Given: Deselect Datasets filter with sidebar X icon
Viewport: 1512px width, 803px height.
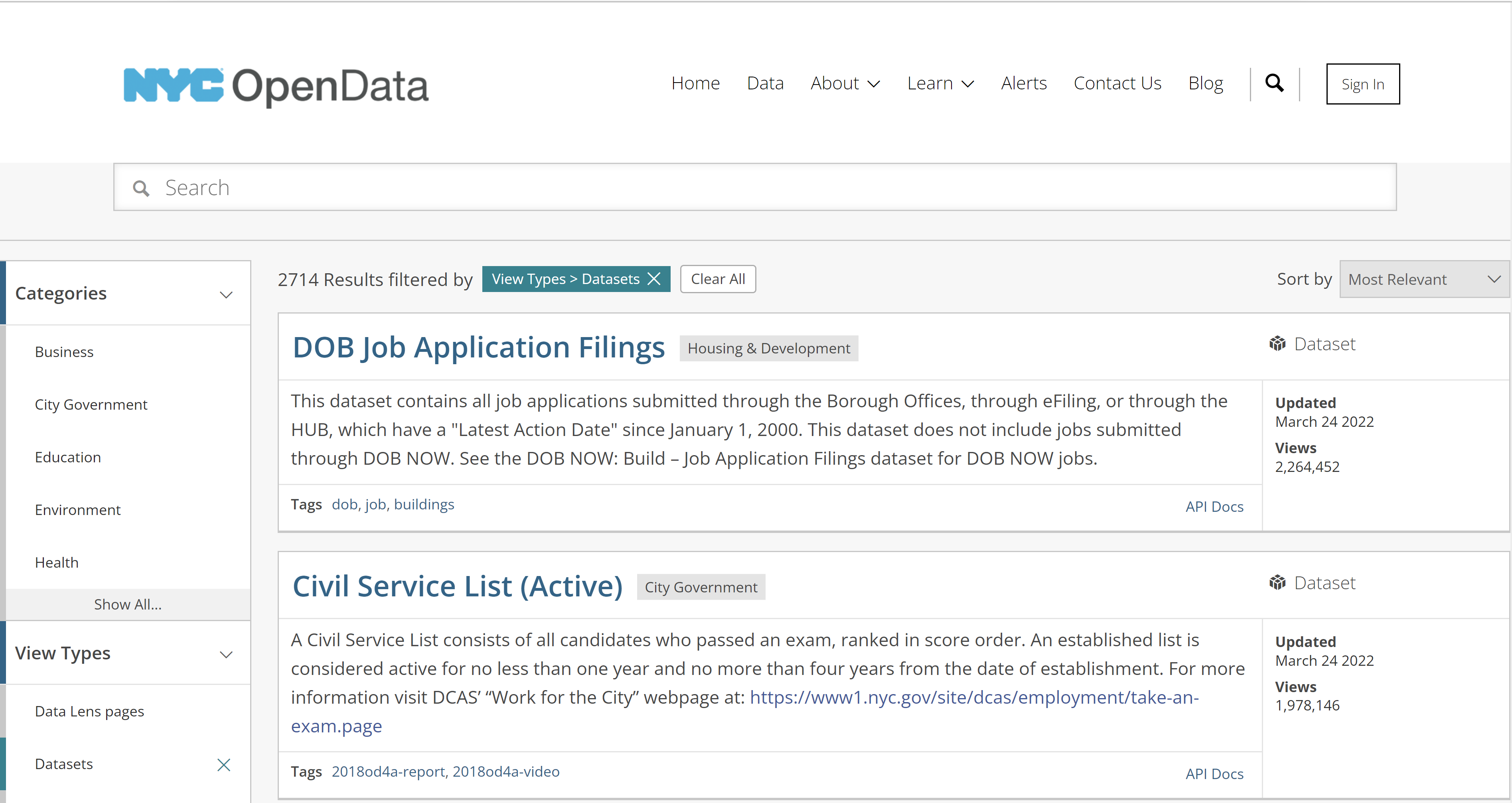Looking at the screenshot, I should tap(224, 764).
